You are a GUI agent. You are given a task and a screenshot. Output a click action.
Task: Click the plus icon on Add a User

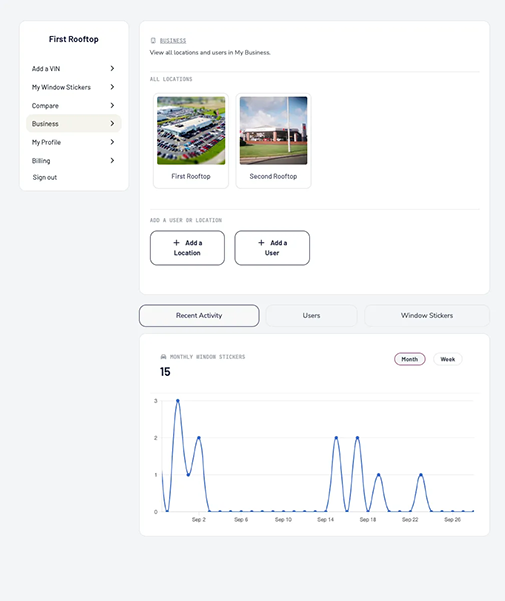261,243
